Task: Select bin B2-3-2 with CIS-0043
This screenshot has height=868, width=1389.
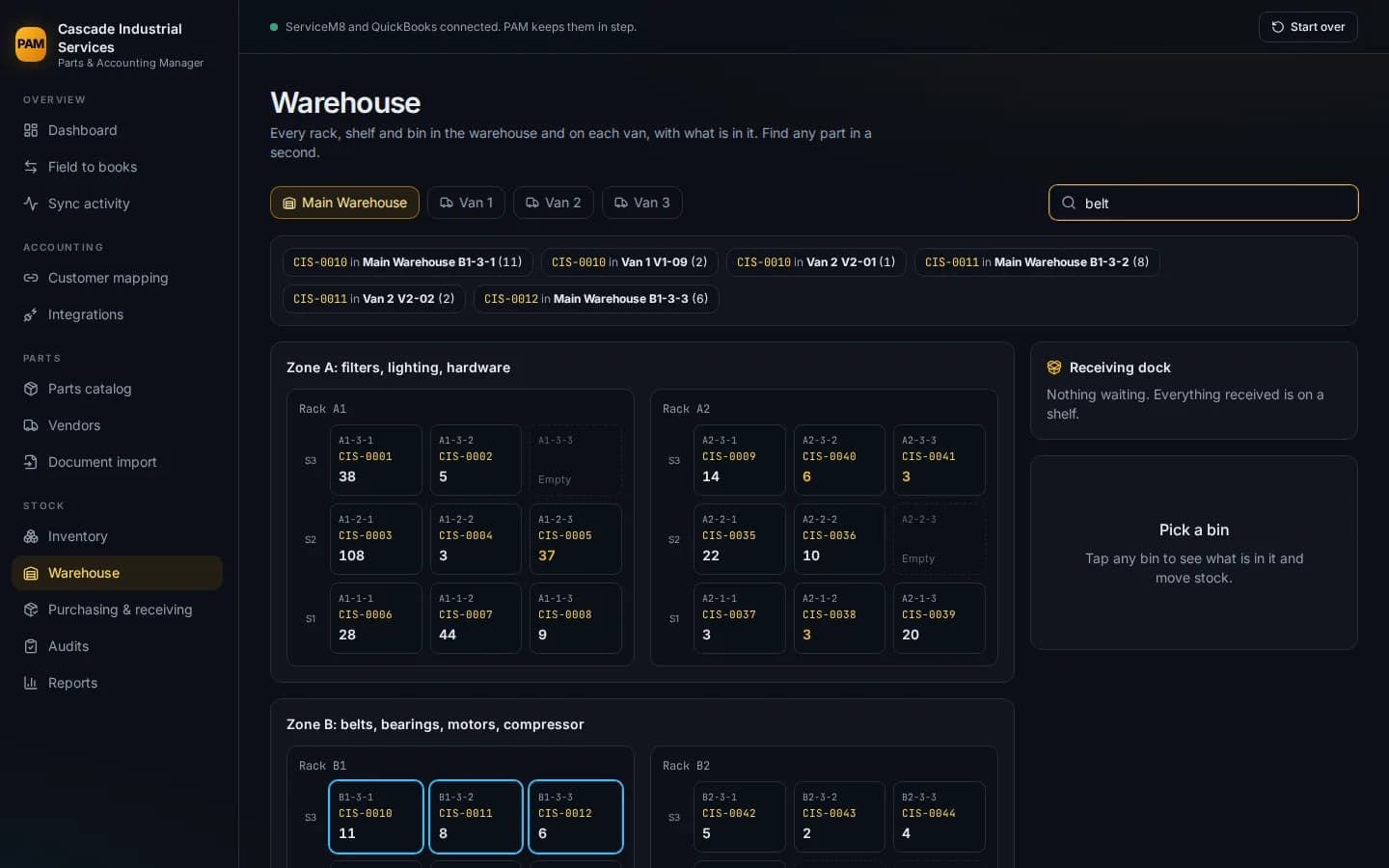Action: click(x=839, y=817)
